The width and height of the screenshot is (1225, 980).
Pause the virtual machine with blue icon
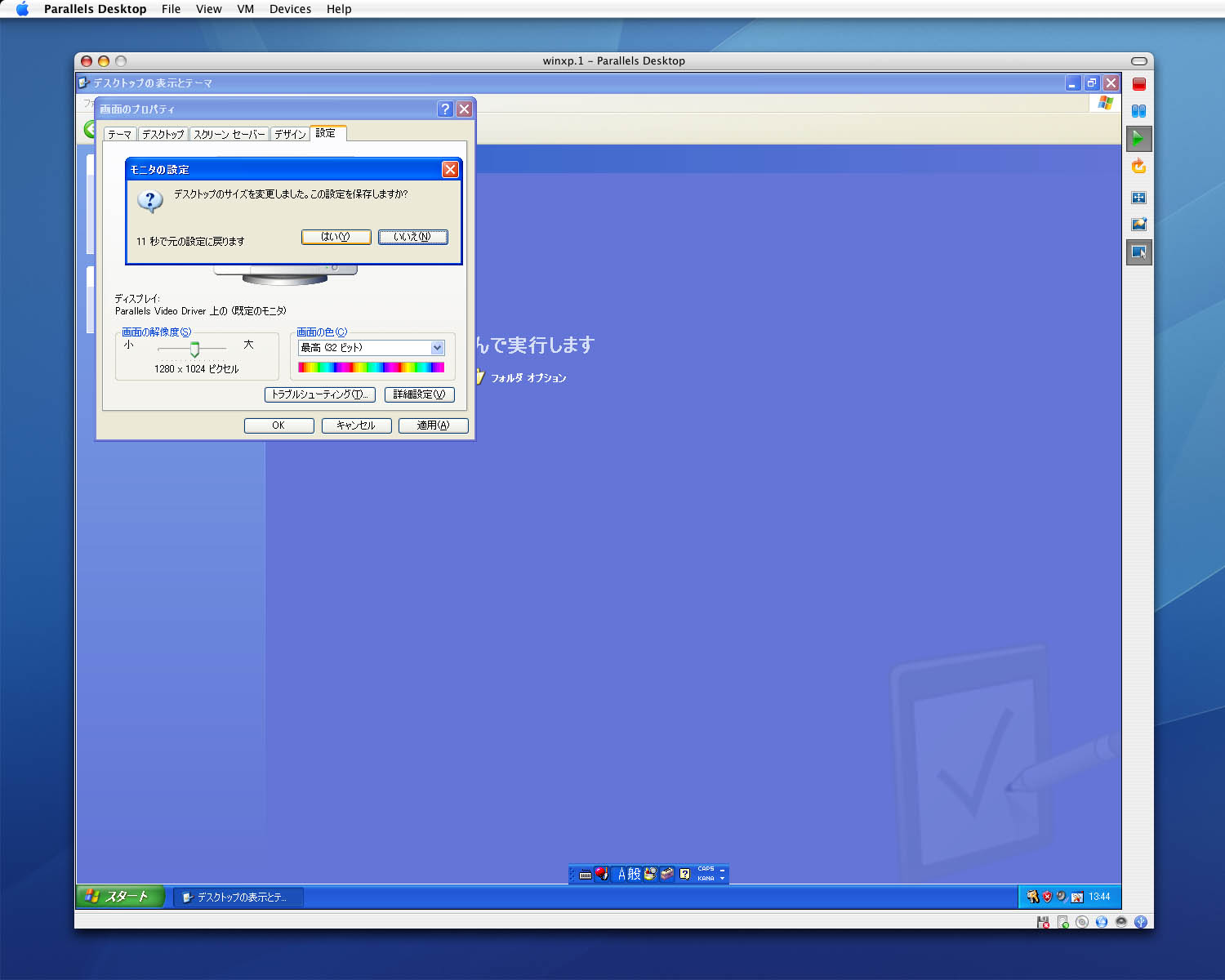point(1138,111)
